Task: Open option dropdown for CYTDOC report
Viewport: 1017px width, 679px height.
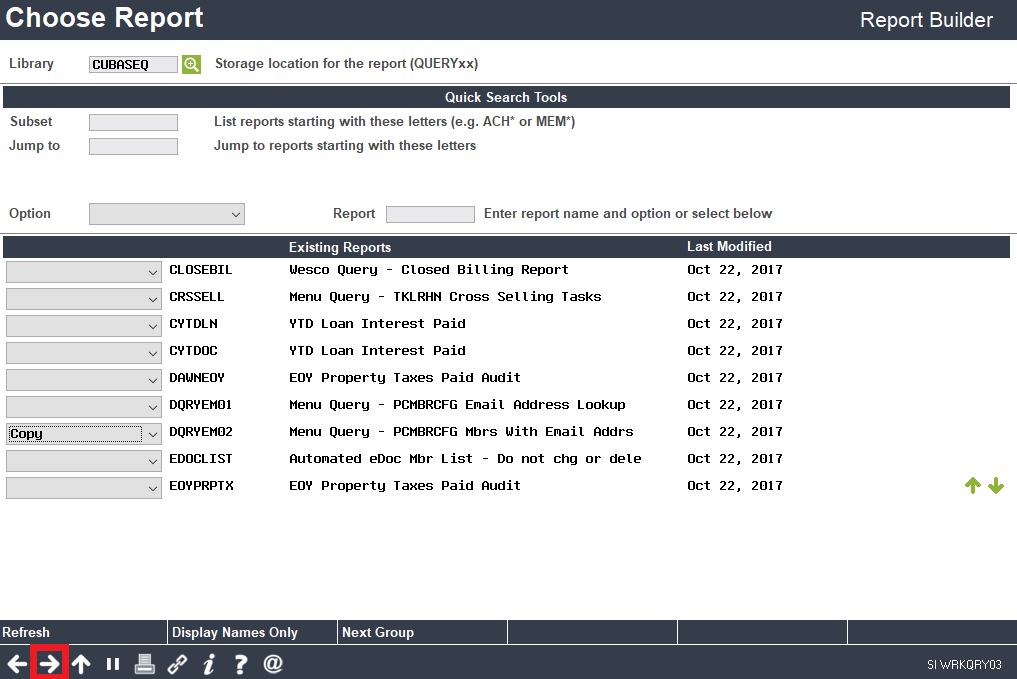Action: coord(84,353)
